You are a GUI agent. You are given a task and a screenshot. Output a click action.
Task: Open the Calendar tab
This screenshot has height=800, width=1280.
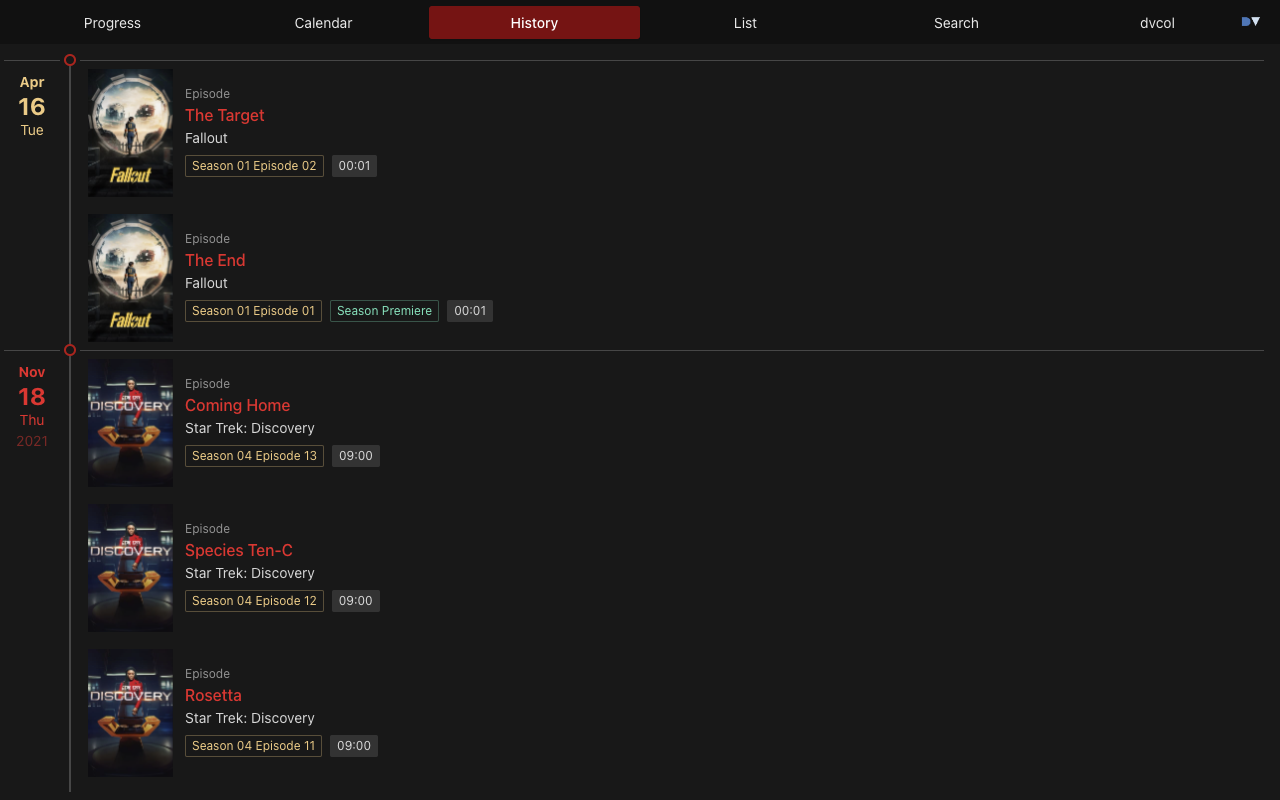(x=323, y=22)
